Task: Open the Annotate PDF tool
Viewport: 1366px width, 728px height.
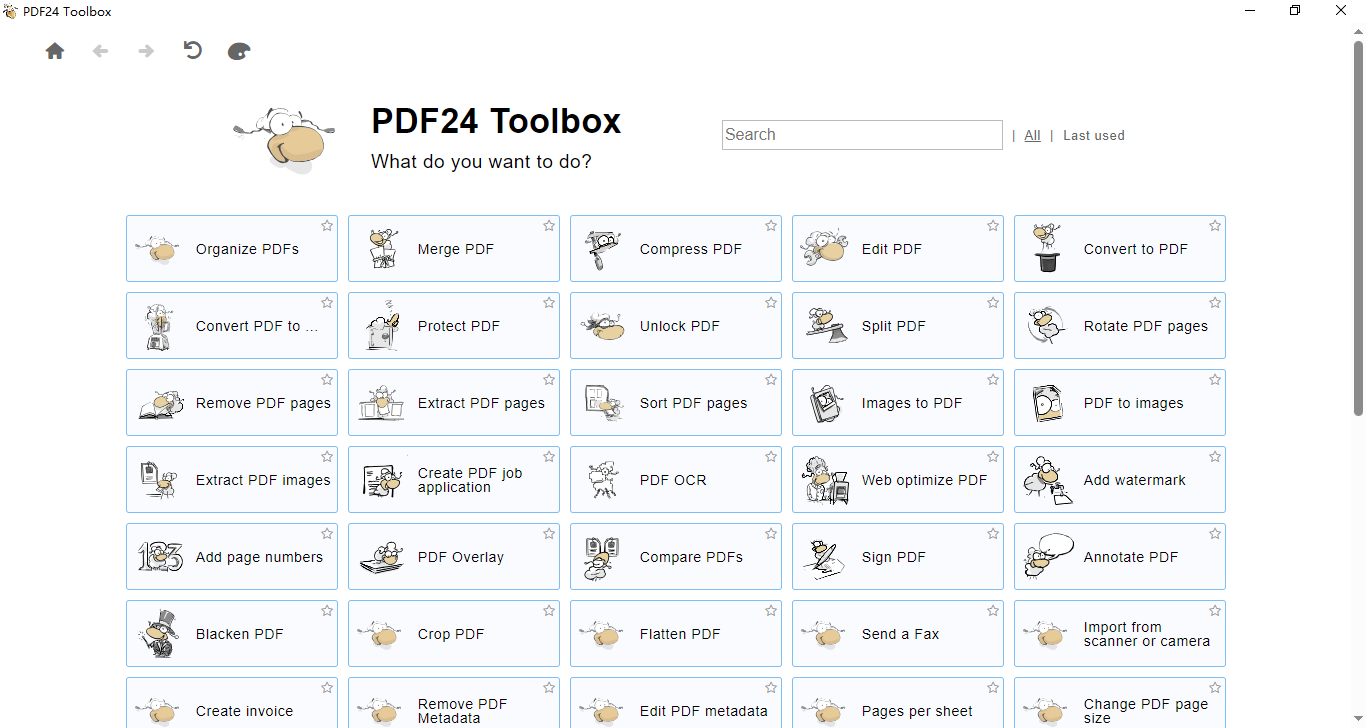Action: pyautogui.click(x=1120, y=557)
